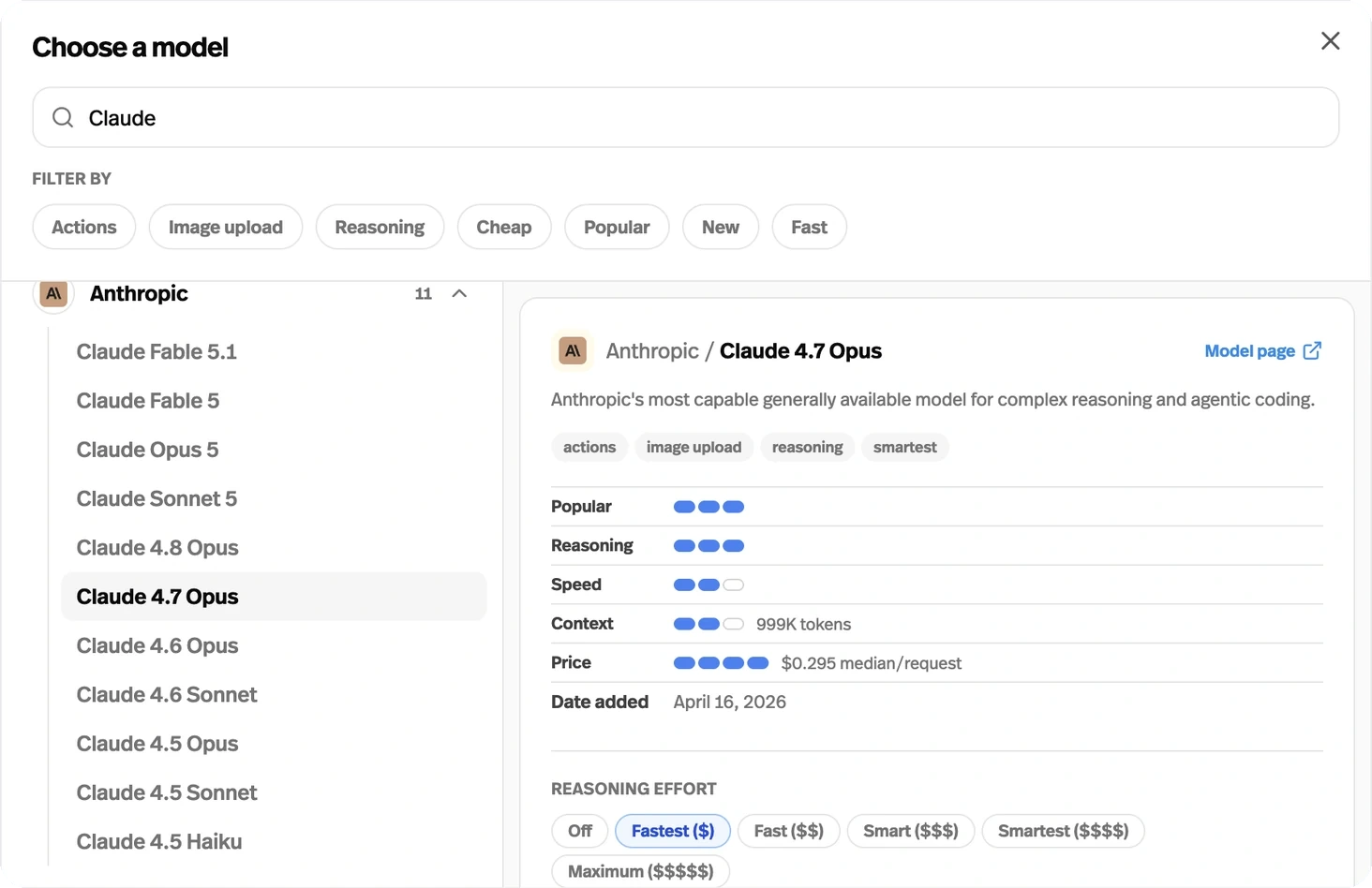Click the 999K tokens context value
The image size is (1372, 888).
coord(804,625)
